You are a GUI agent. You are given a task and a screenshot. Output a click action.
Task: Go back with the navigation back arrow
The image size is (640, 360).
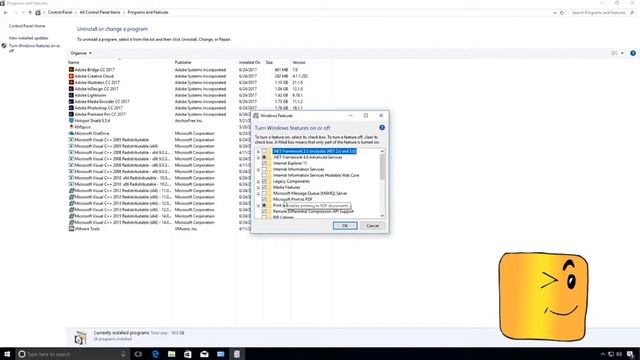coord(6,13)
